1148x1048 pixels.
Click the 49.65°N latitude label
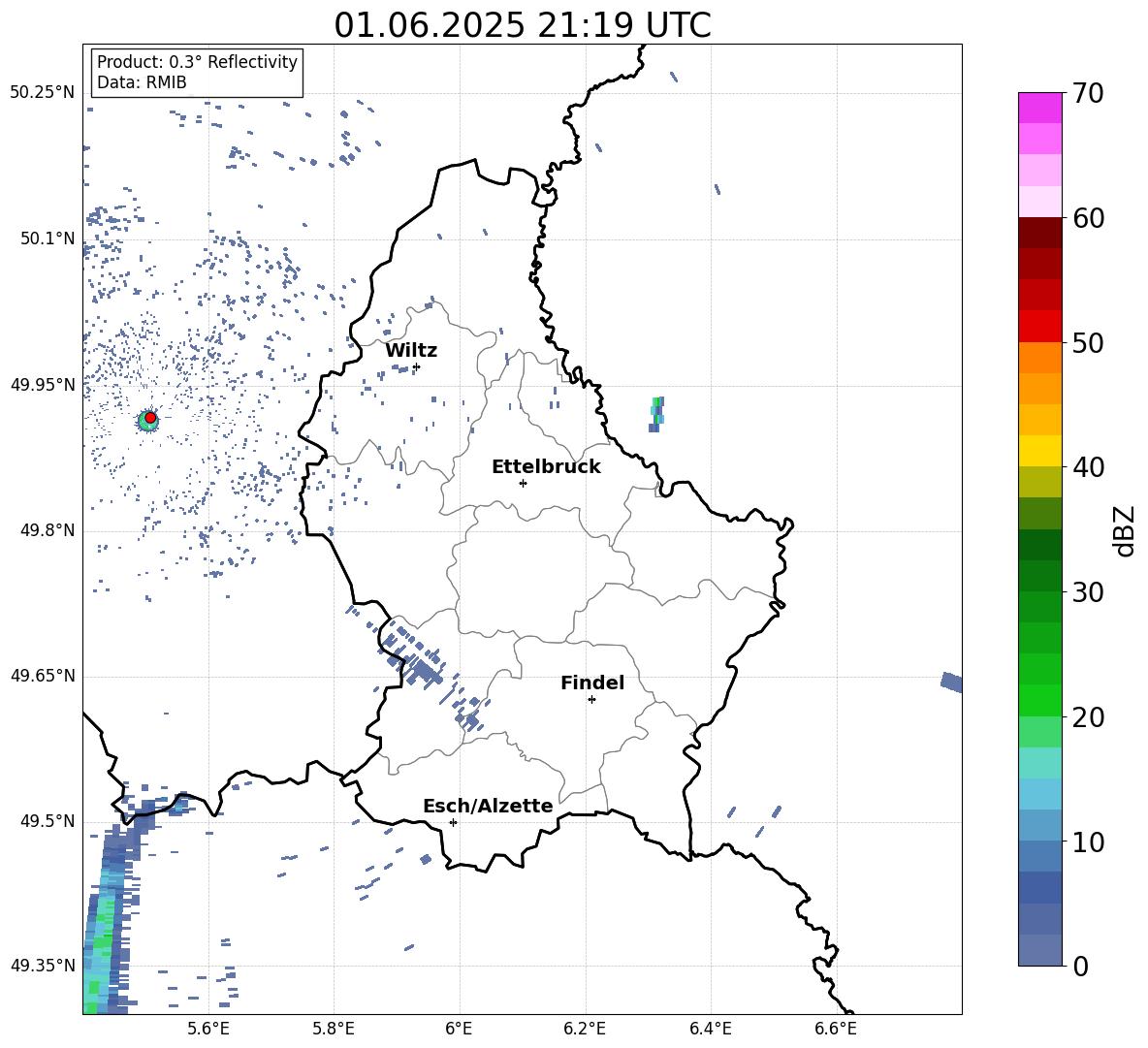click(x=43, y=676)
